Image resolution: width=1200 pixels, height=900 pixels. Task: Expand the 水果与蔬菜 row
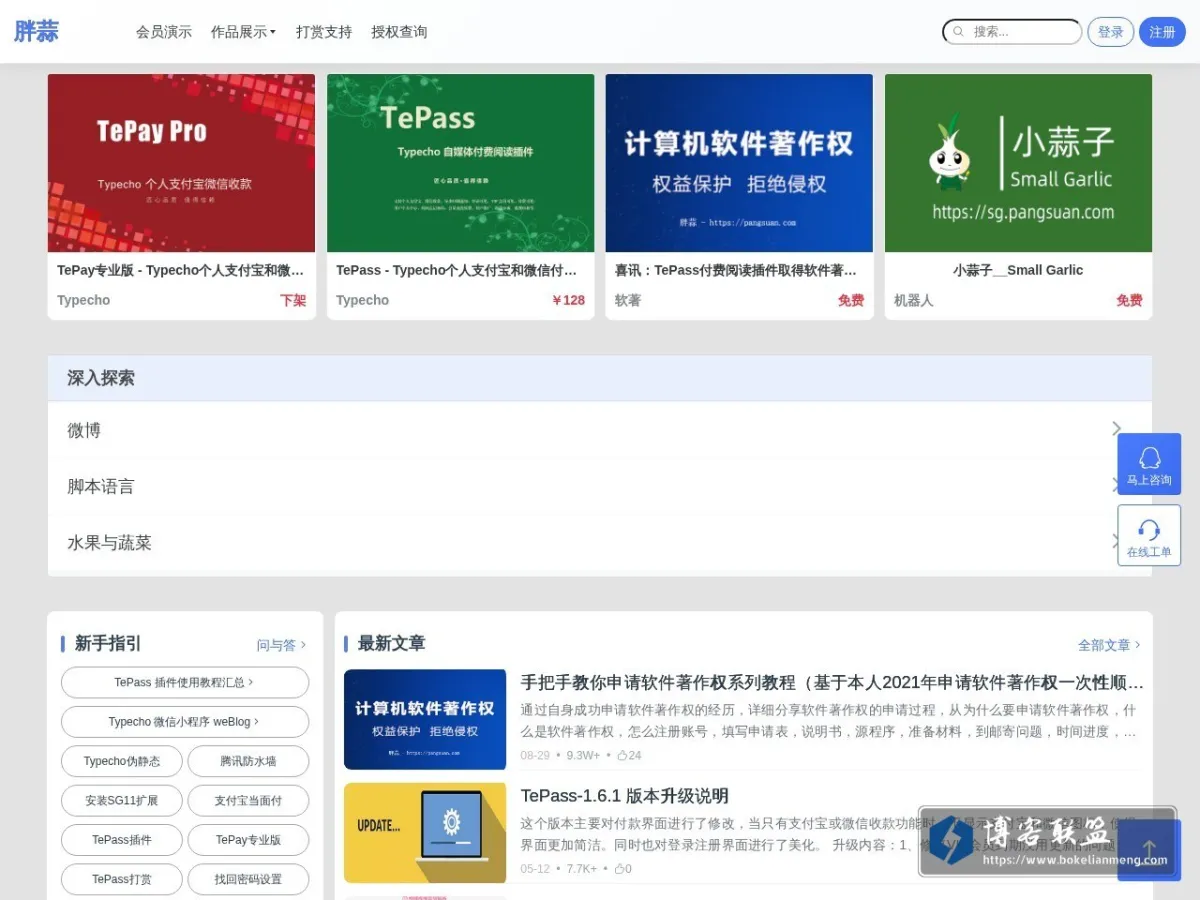click(x=600, y=543)
